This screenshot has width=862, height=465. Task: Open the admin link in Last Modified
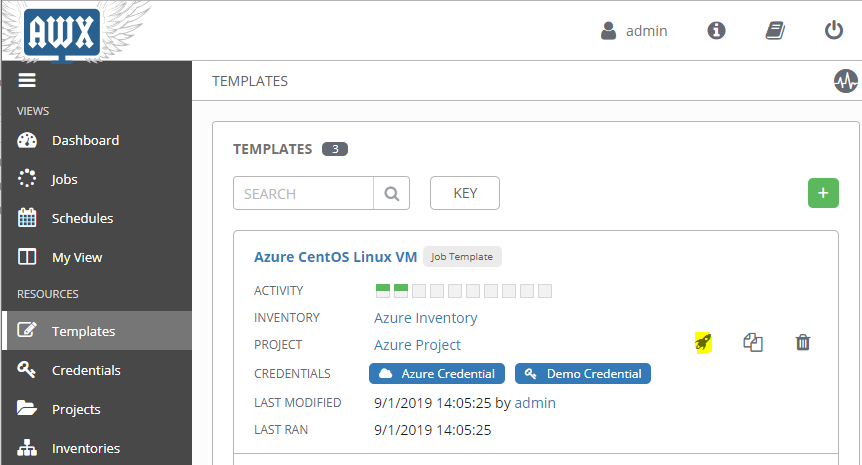point(535,403)
